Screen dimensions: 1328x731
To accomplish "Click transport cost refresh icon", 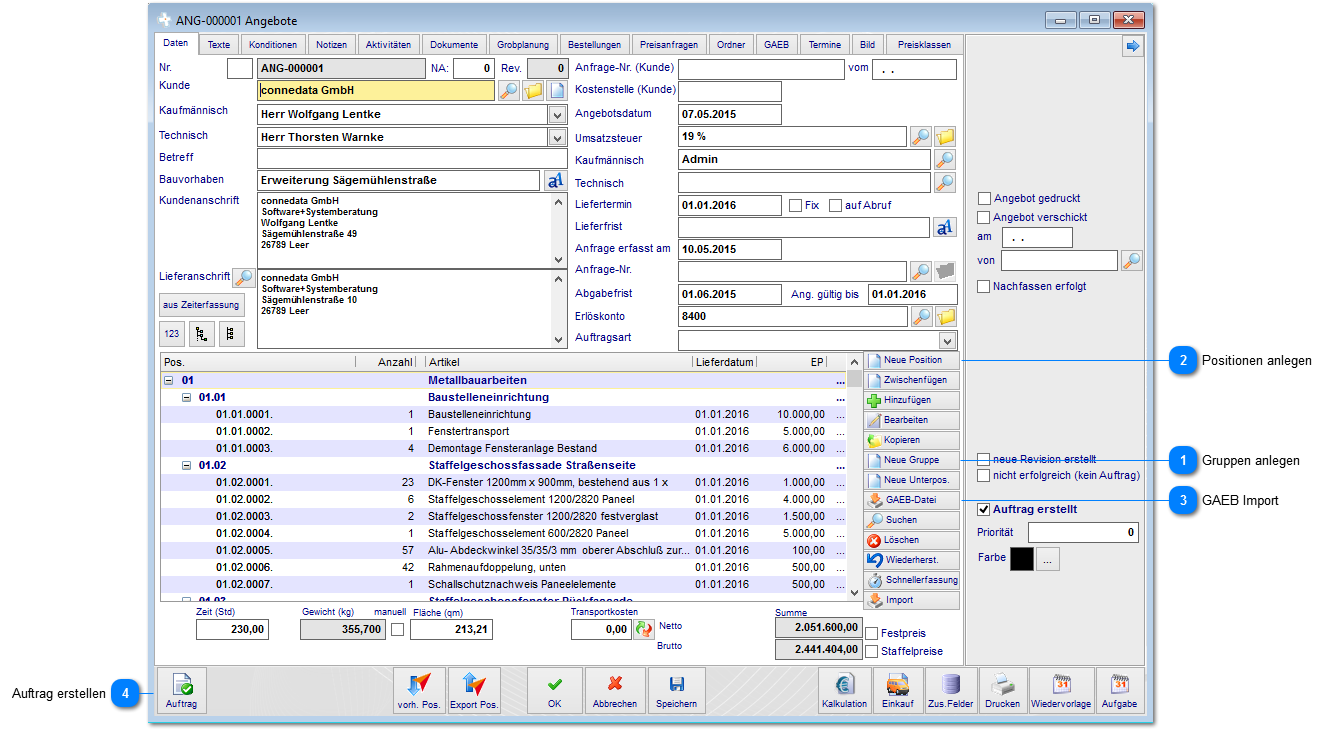I will click(644, 630).
